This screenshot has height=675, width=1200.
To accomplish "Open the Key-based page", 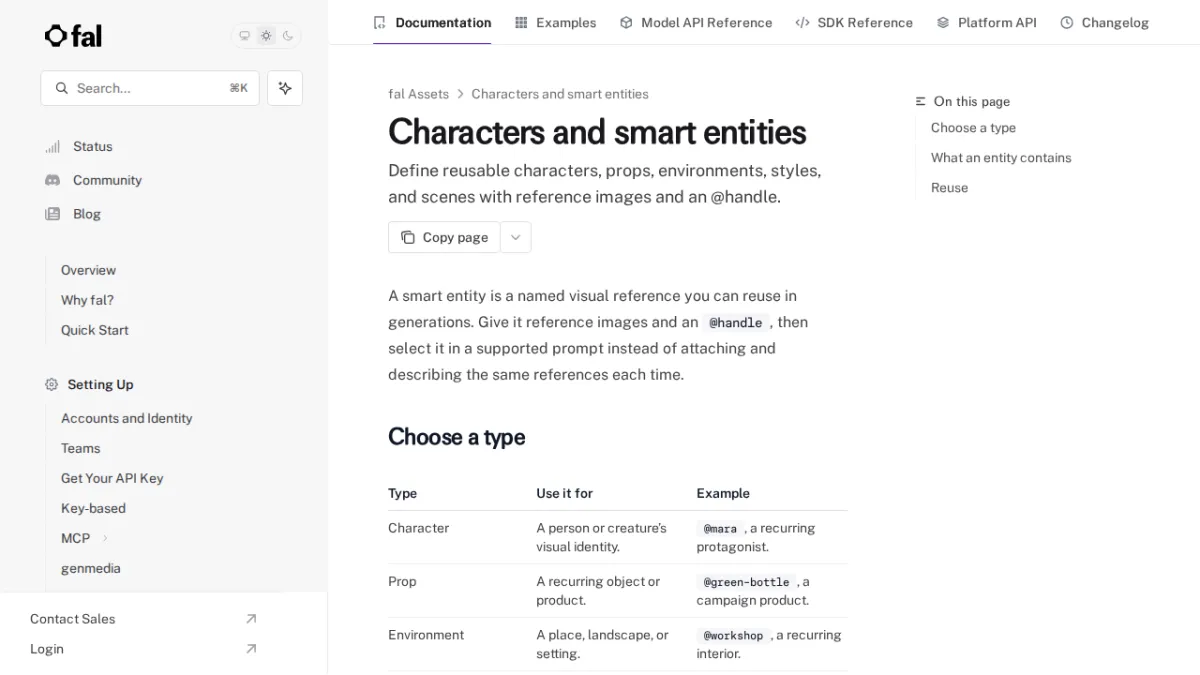I will click(x=93, y=508).
